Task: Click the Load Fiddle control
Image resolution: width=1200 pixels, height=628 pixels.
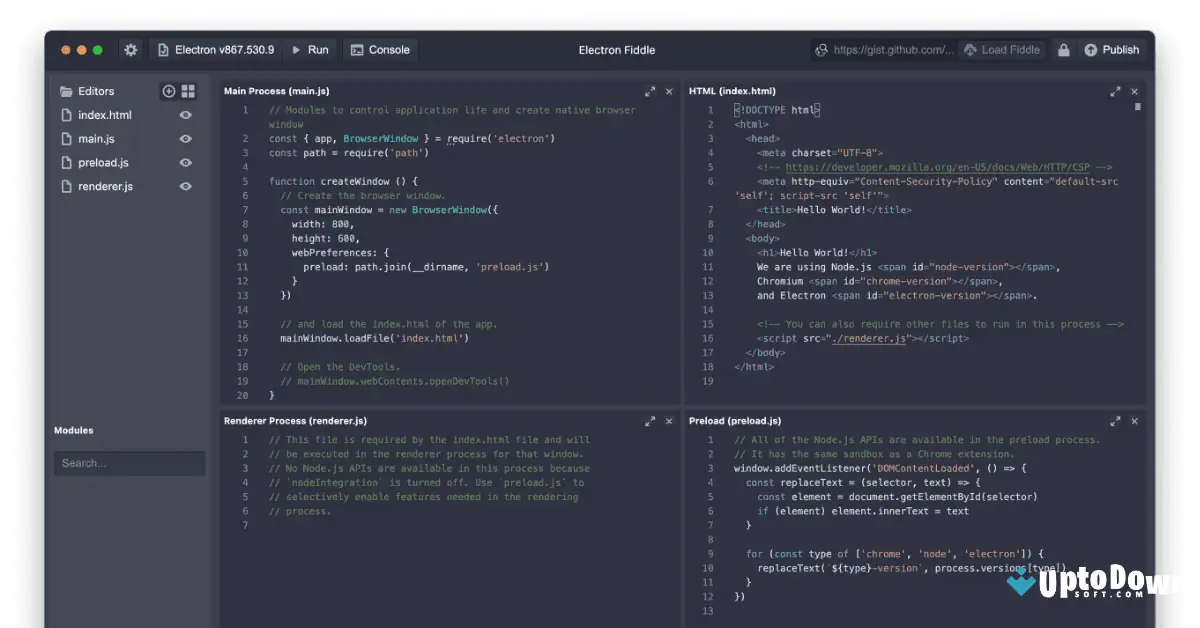Action: (1002, 49)
